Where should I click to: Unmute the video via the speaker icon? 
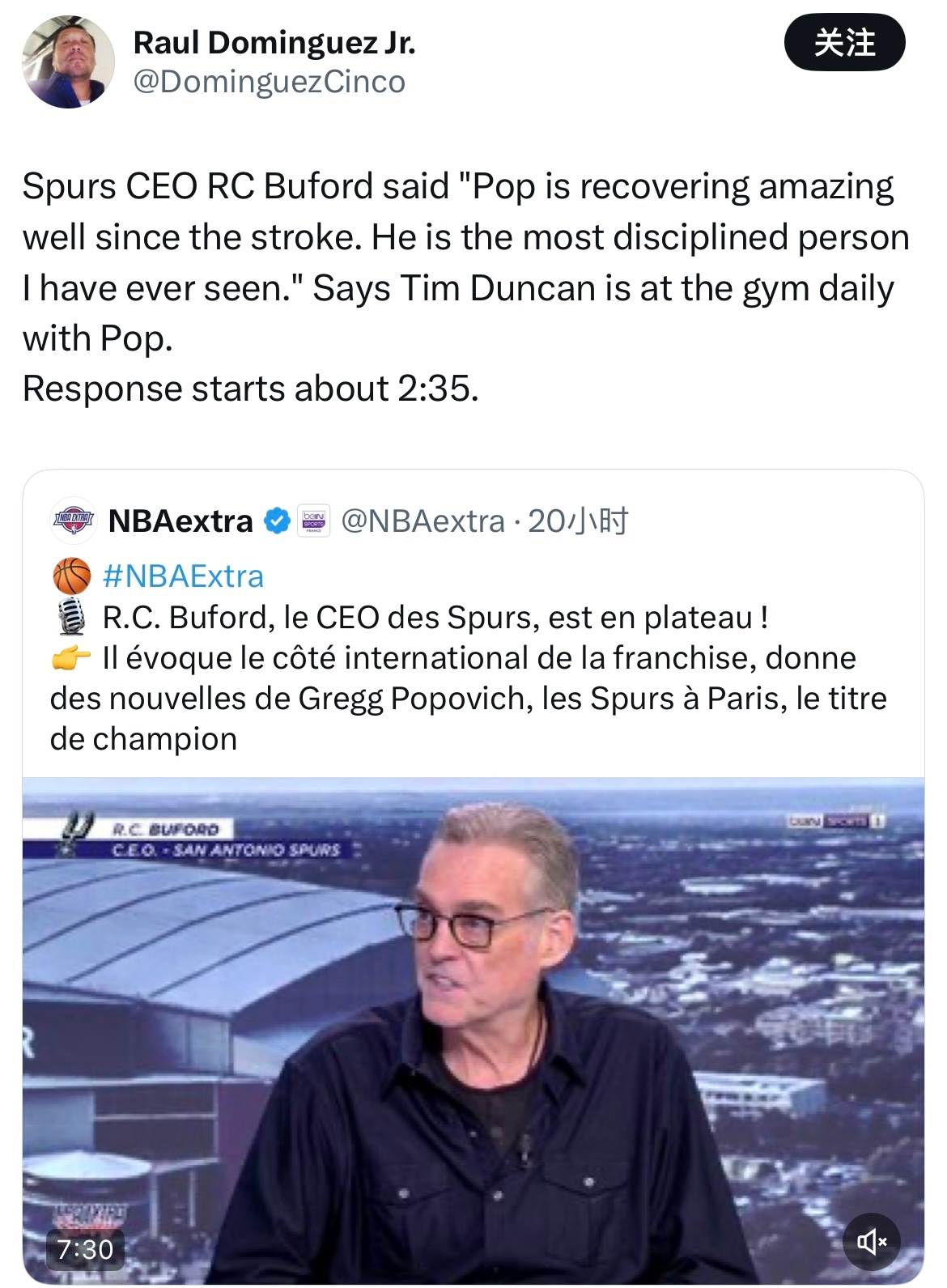pos(871,1241)
